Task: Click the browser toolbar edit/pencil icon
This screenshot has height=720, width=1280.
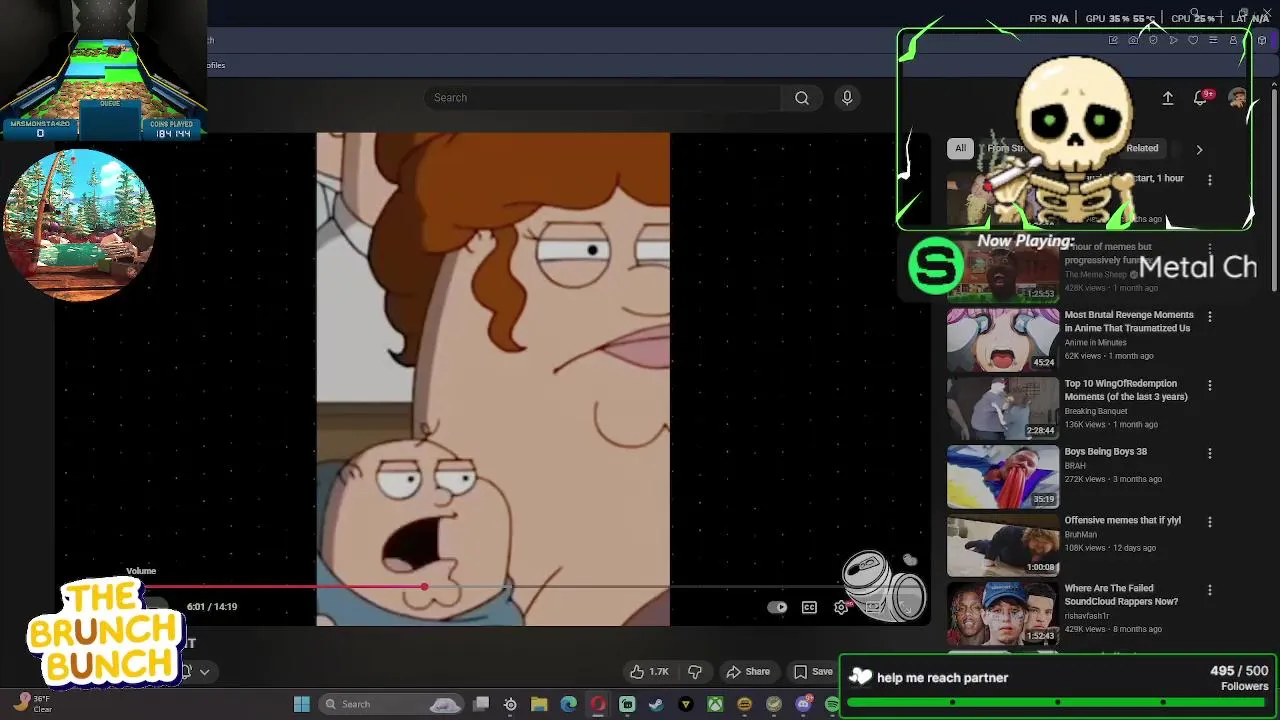Action: 1113,40
